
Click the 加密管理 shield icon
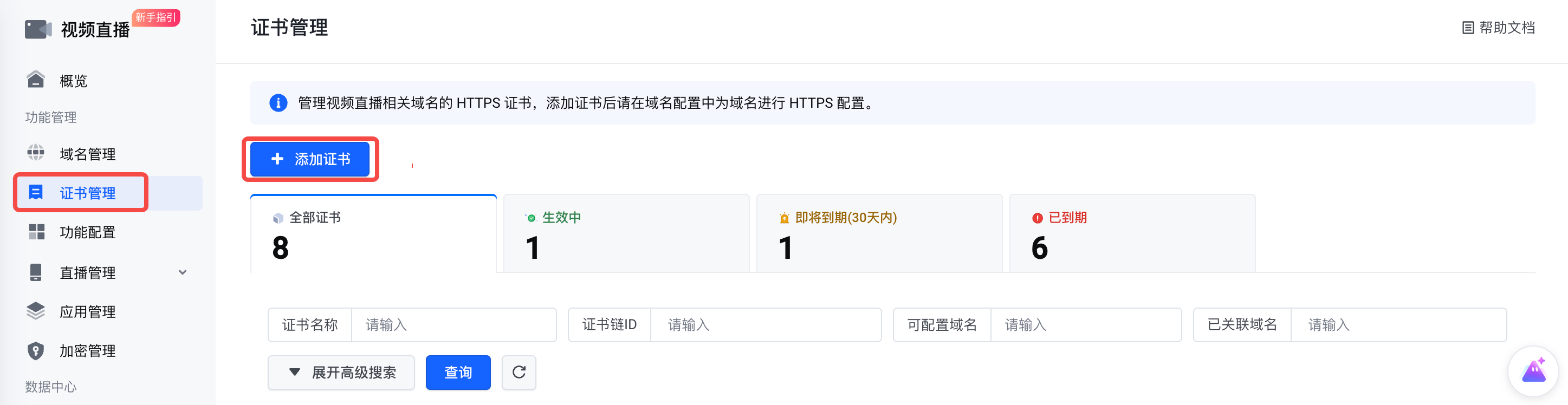(x=36, y=351)
